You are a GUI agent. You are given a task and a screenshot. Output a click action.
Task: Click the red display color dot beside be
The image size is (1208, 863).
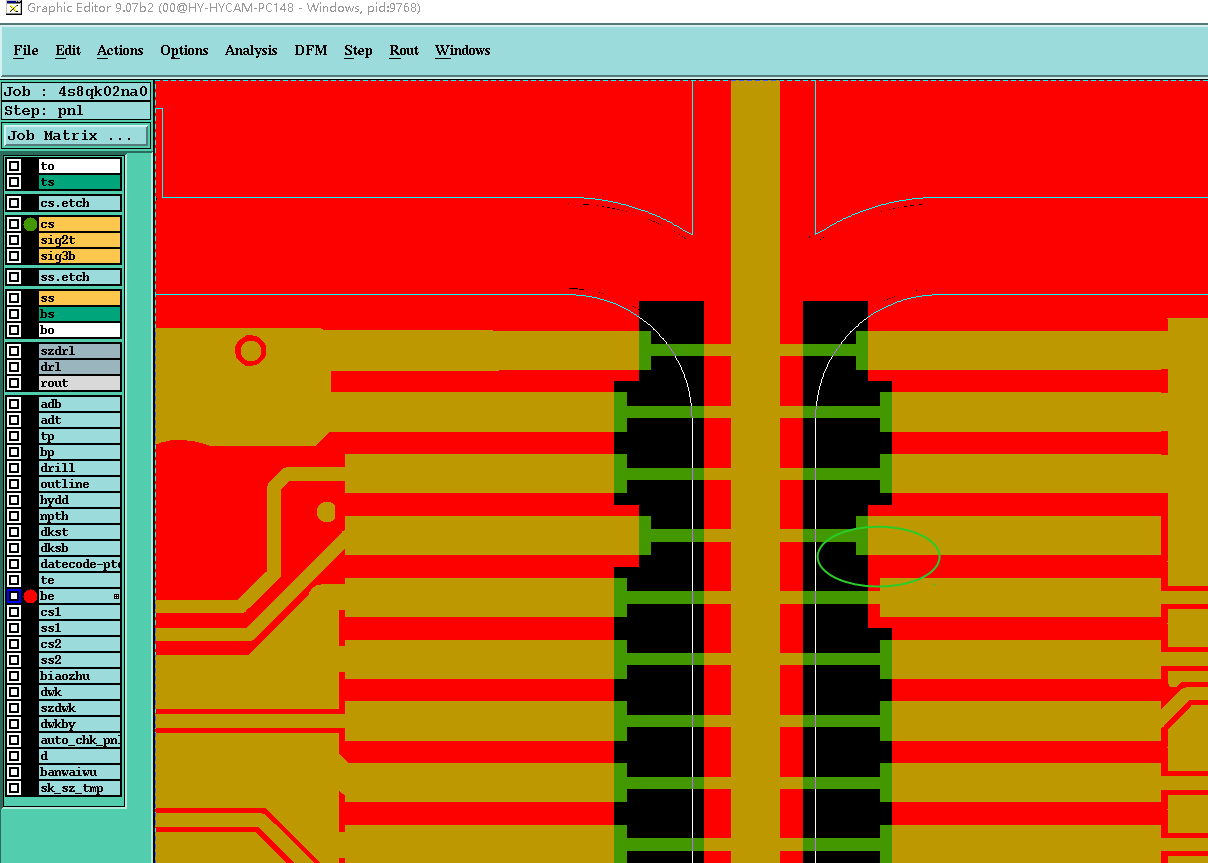[30, 596]
